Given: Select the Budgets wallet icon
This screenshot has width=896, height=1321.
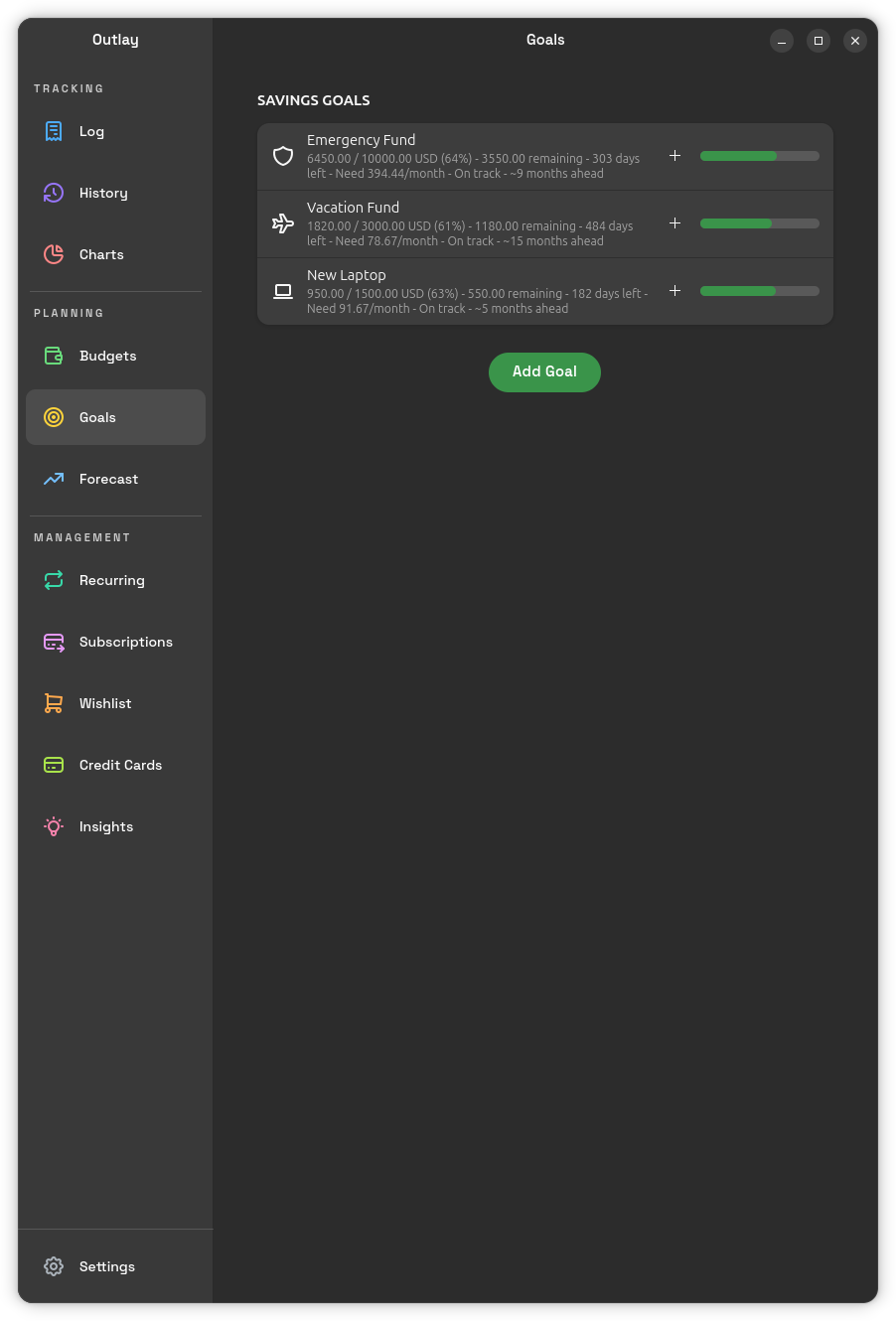Looking at the screenshot, I should click(54, 356).
